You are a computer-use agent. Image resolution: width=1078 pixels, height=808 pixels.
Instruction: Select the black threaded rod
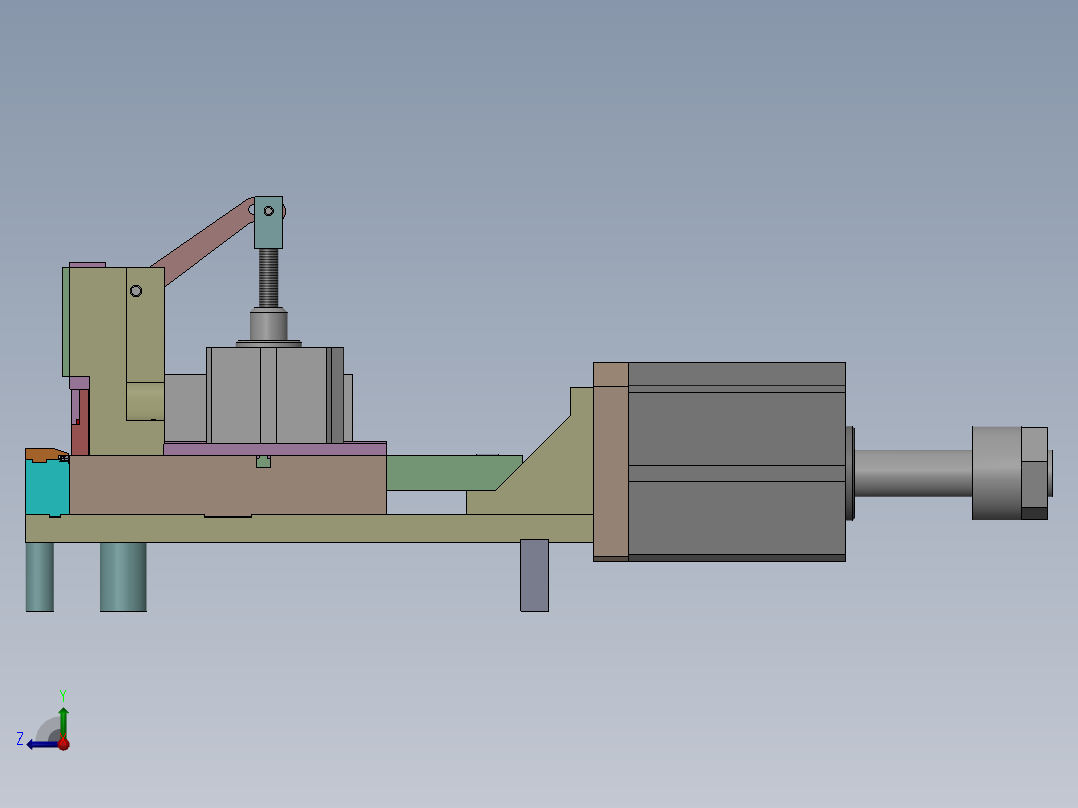coord(269,278)
